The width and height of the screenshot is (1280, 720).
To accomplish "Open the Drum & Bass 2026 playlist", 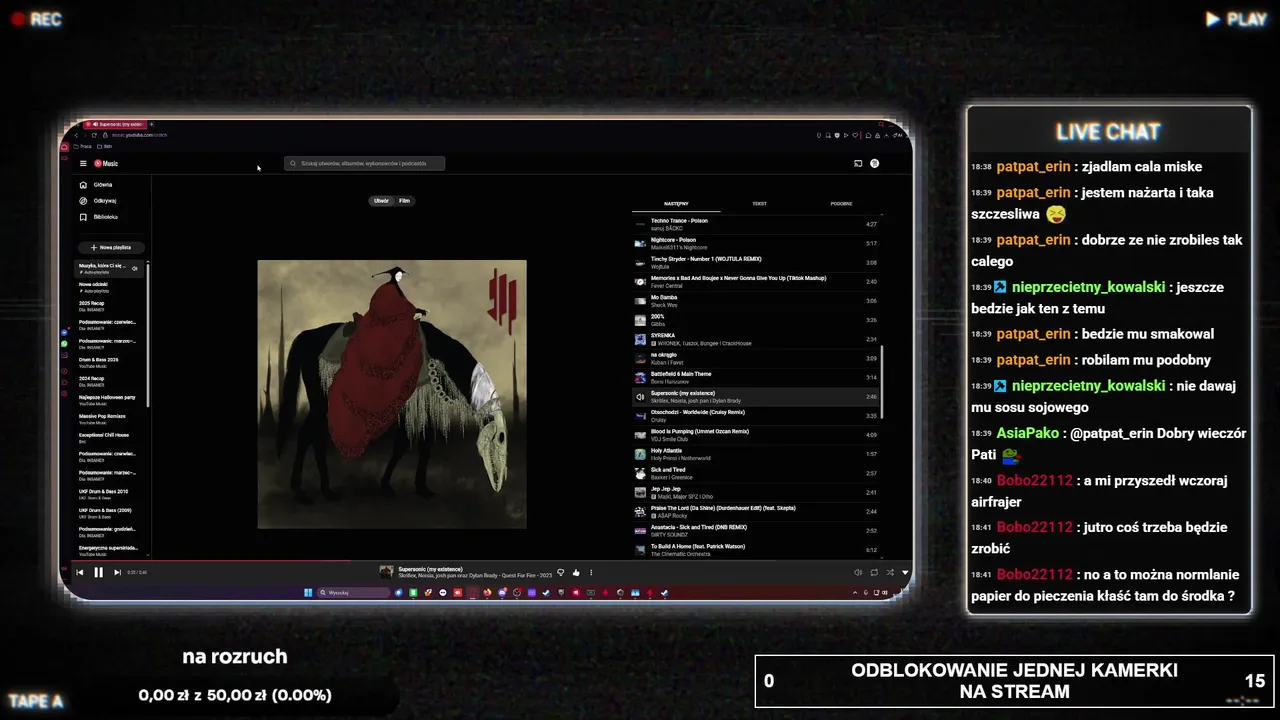I will [x=110, y=362].
